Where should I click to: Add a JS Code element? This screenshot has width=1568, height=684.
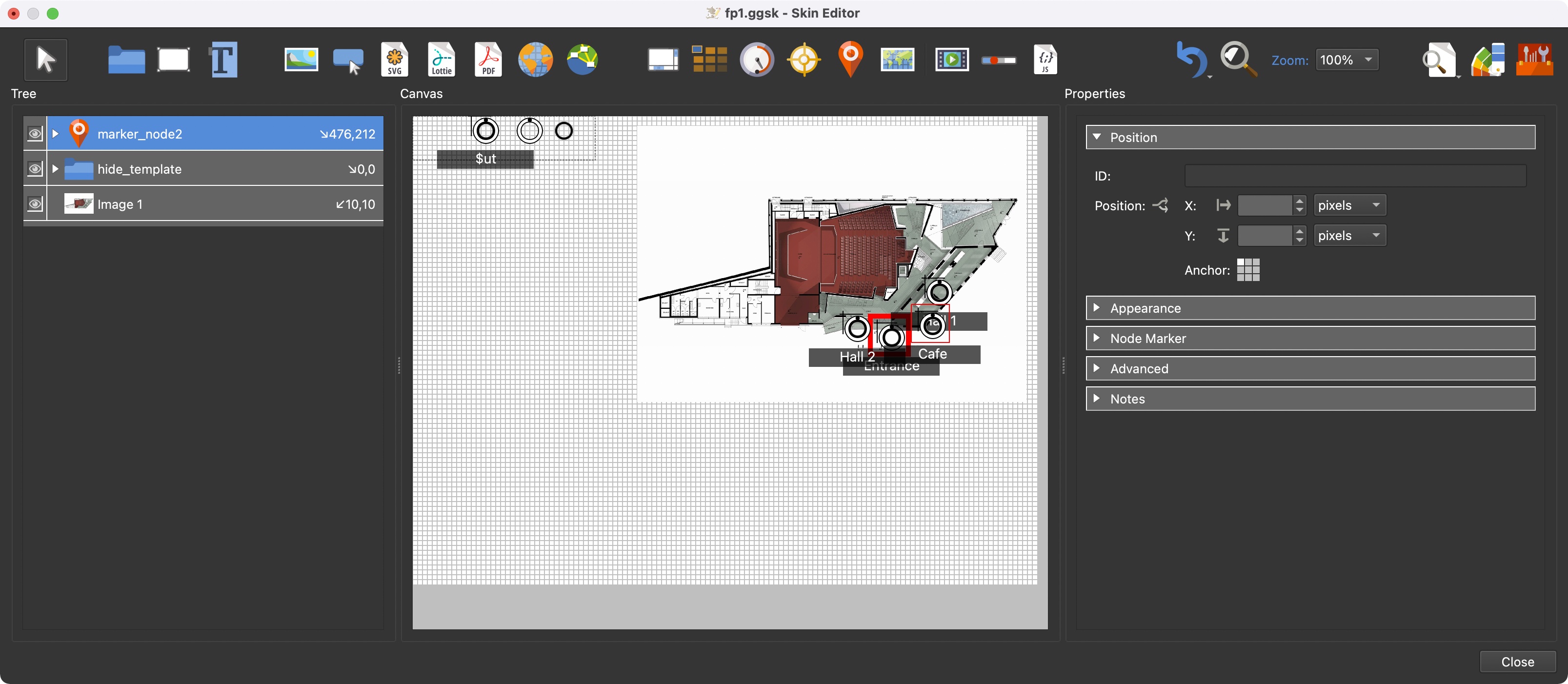click(1045, 60)
